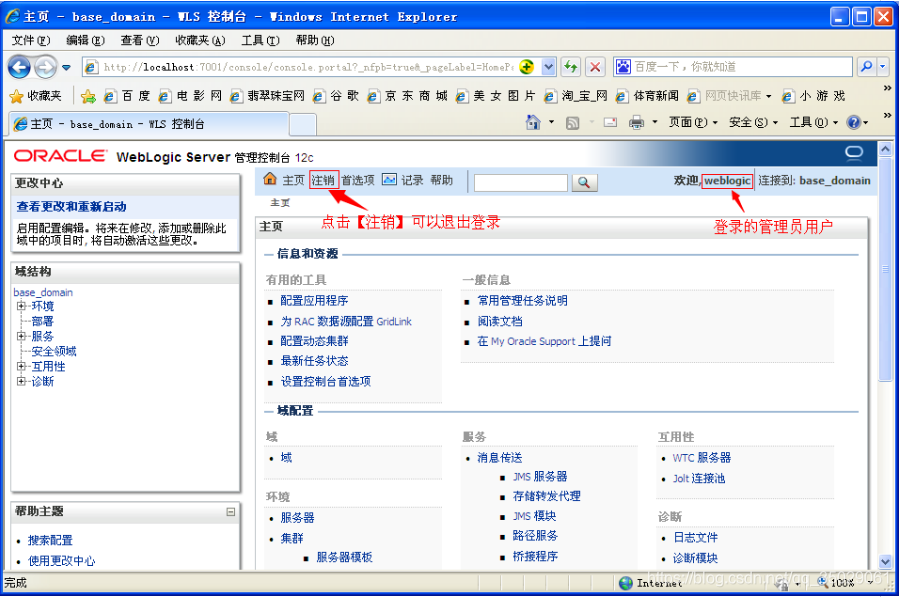Expand the 诊断 tree node

tap(21, 381)
